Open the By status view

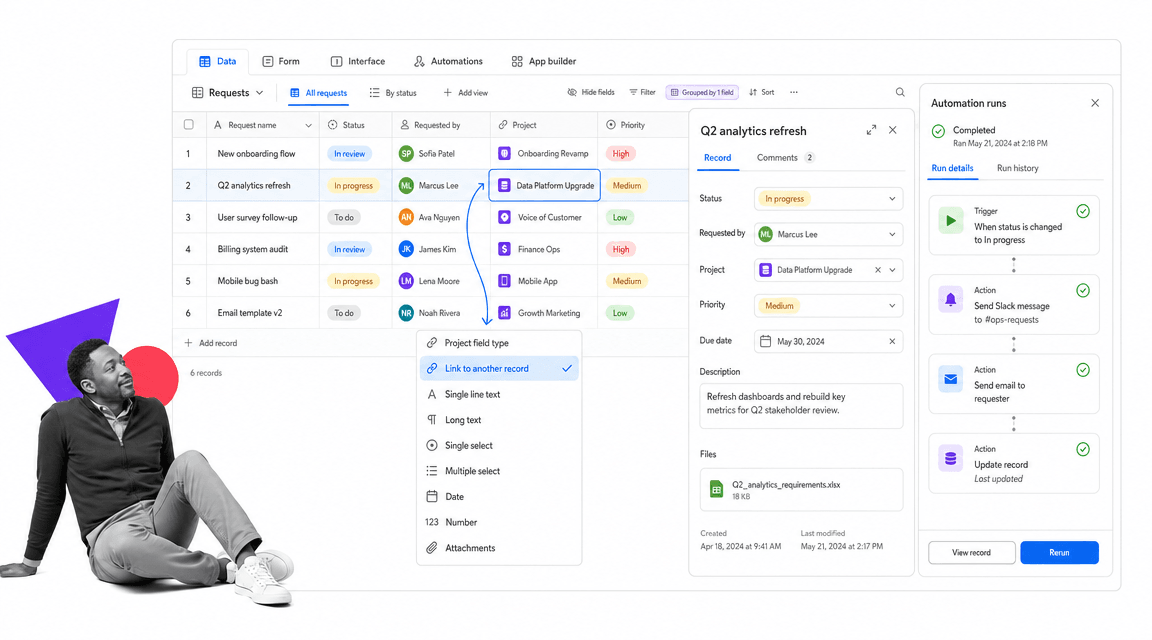click(393, 93)
